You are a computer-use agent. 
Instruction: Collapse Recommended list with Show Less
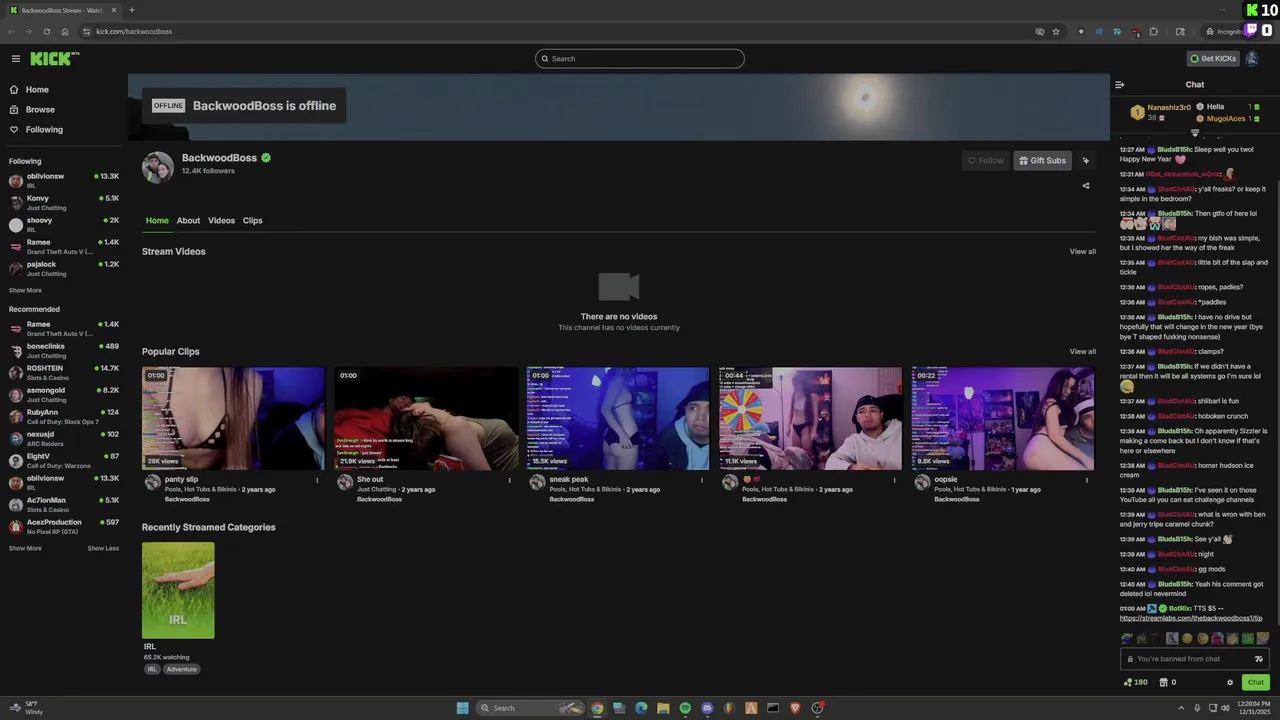tap(103, 548)
